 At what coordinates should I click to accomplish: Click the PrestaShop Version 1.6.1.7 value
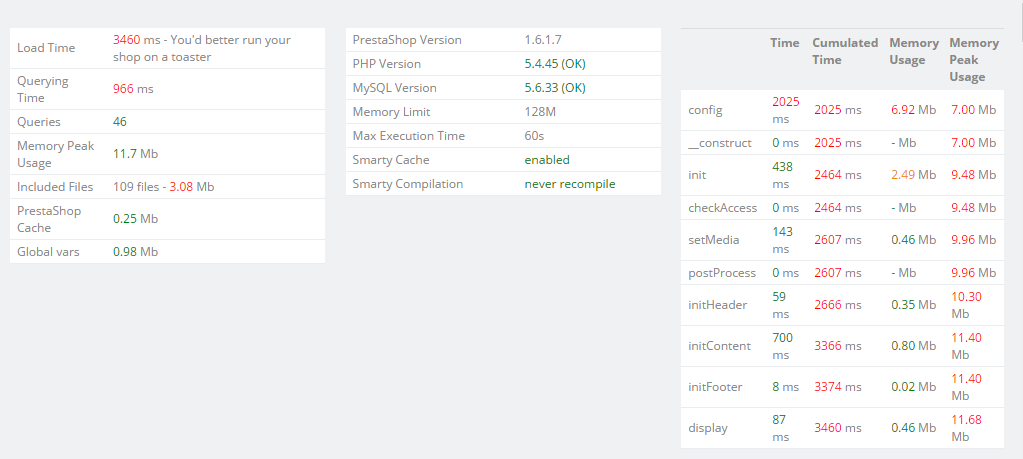click(x=543, y=40)
